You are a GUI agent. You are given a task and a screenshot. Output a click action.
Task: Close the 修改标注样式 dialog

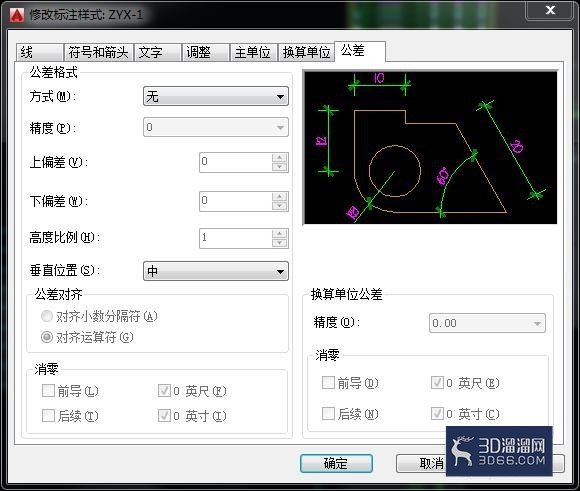point(550,10)
